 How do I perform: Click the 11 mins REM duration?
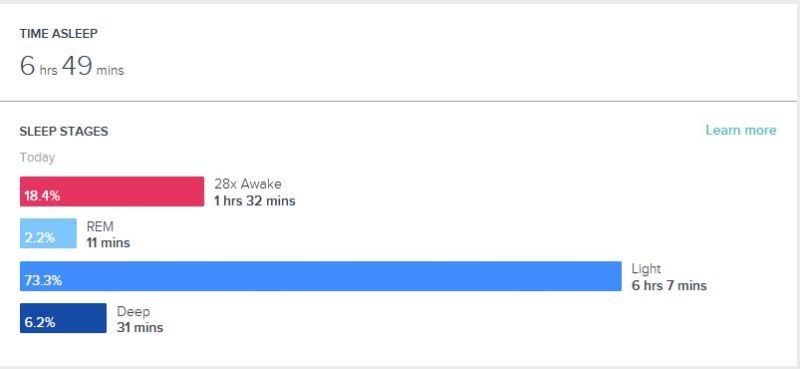pos(108,242)
